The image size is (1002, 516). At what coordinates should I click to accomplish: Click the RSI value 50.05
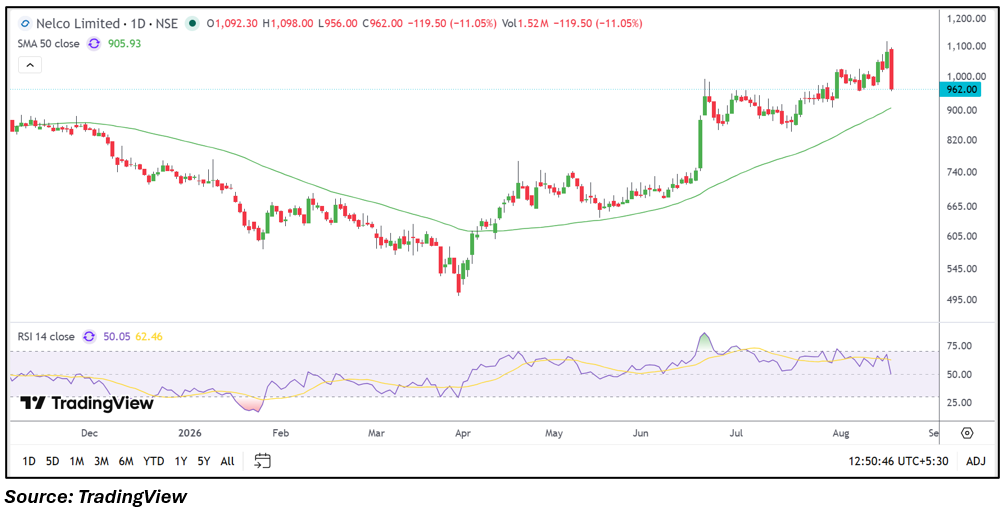[x=116, y=336]
